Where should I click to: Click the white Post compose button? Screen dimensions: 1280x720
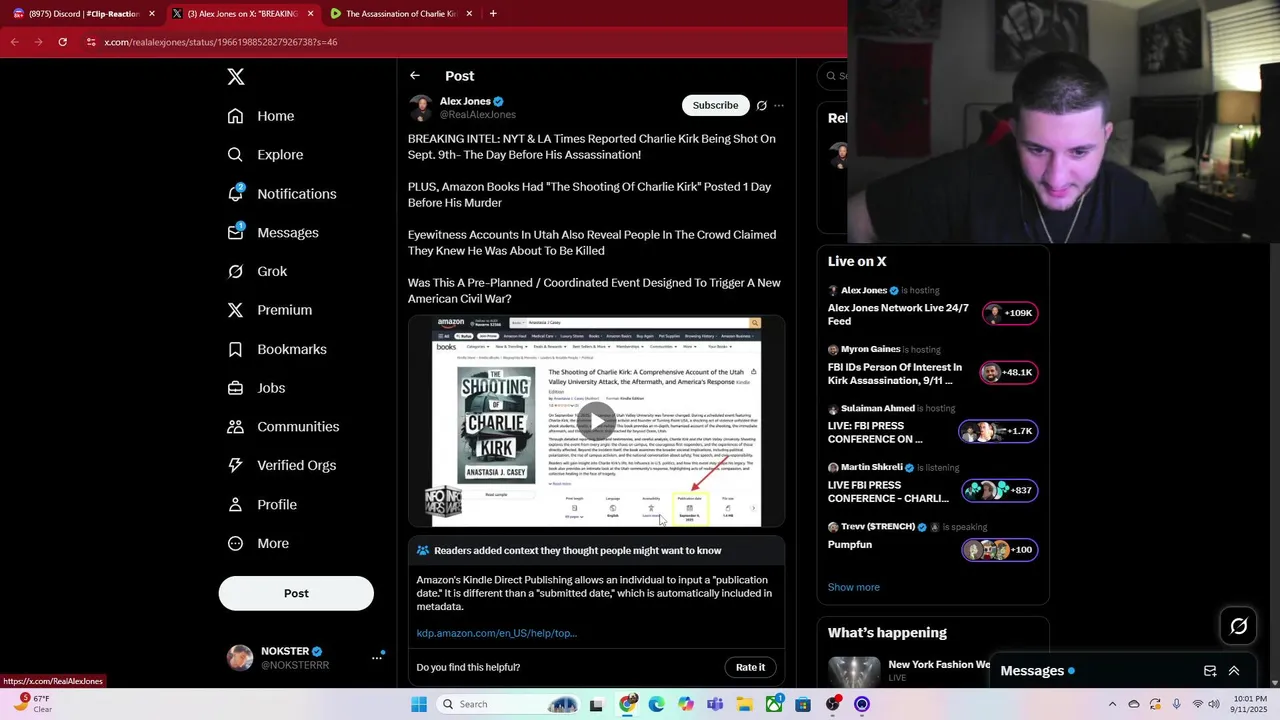point(296,593)
